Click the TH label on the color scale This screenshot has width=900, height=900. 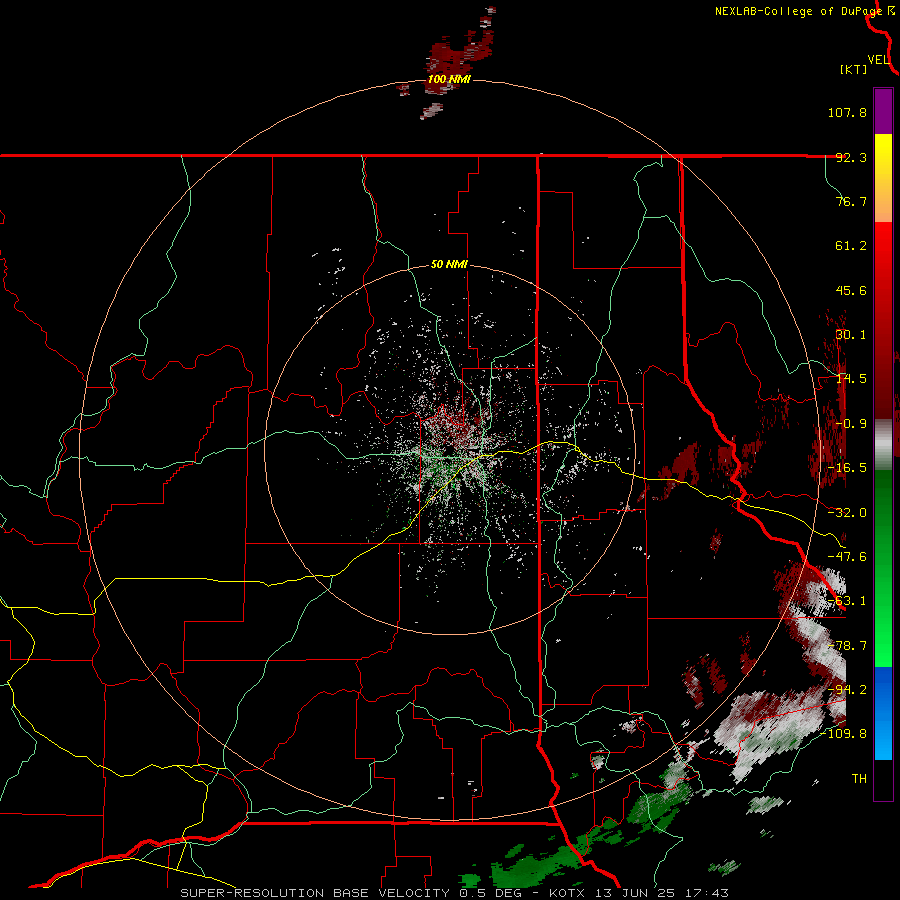pyautogui.click(x=859, y=779)
